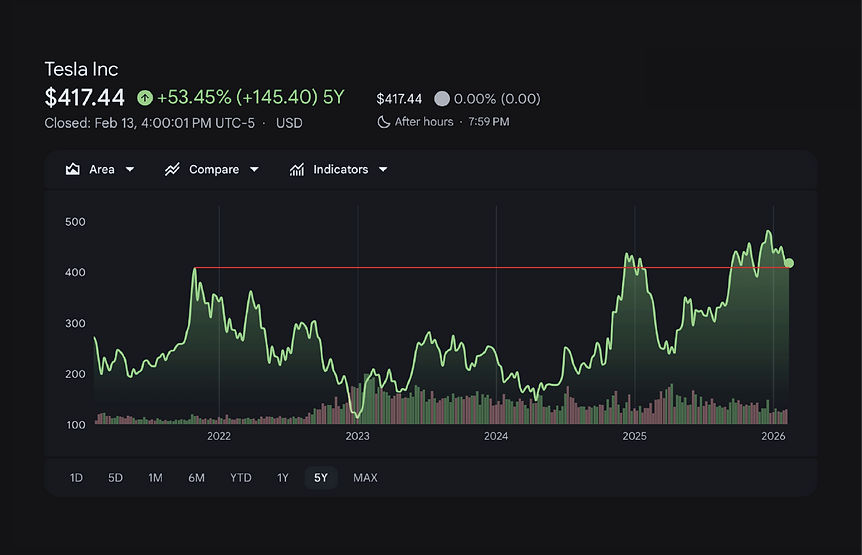Open the Area chart style menu
Screen dimensions: 862x555
click(x=102, y=169)
